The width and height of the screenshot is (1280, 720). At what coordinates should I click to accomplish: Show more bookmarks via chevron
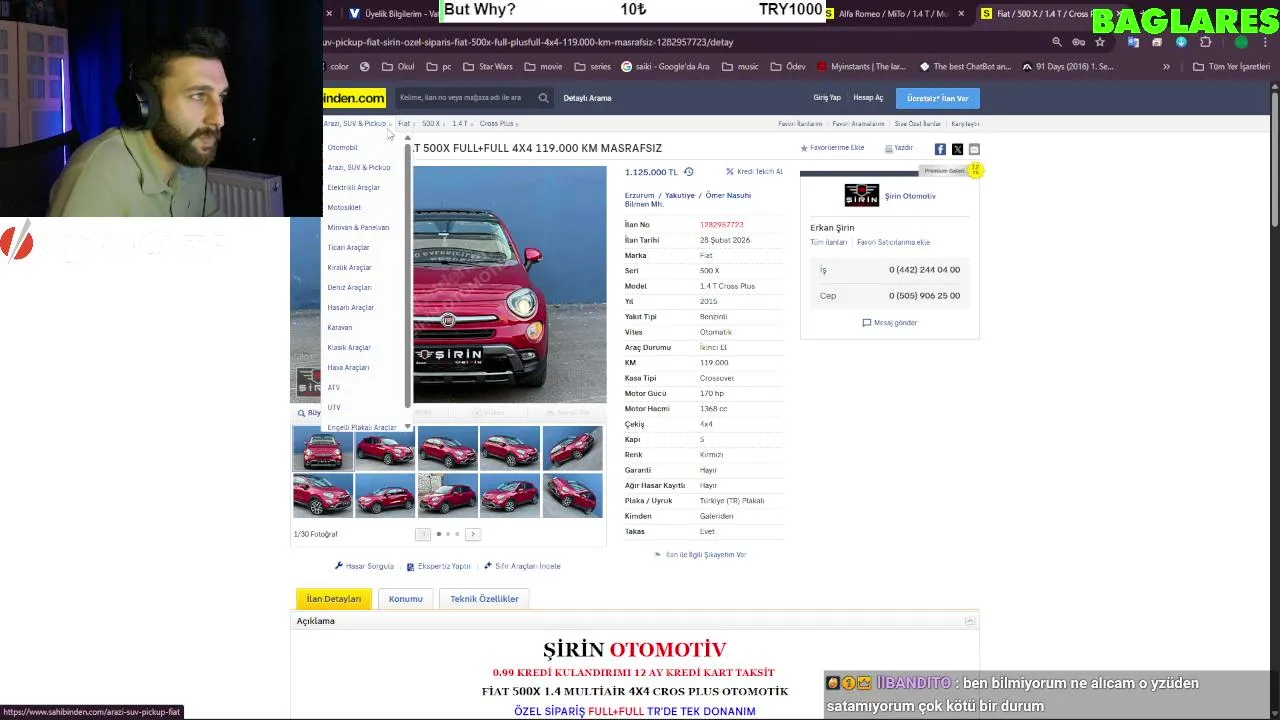pyautogui.click(x=1166, y=67)
